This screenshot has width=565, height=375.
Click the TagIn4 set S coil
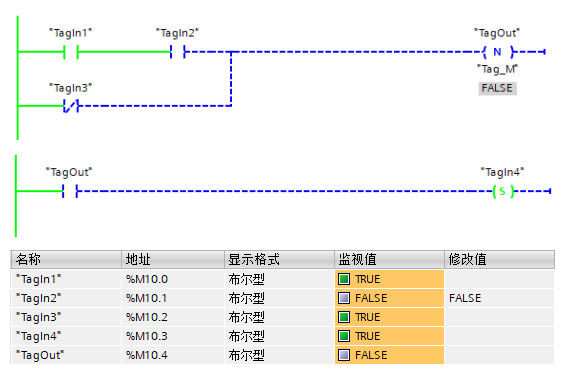tap(503, 191)
